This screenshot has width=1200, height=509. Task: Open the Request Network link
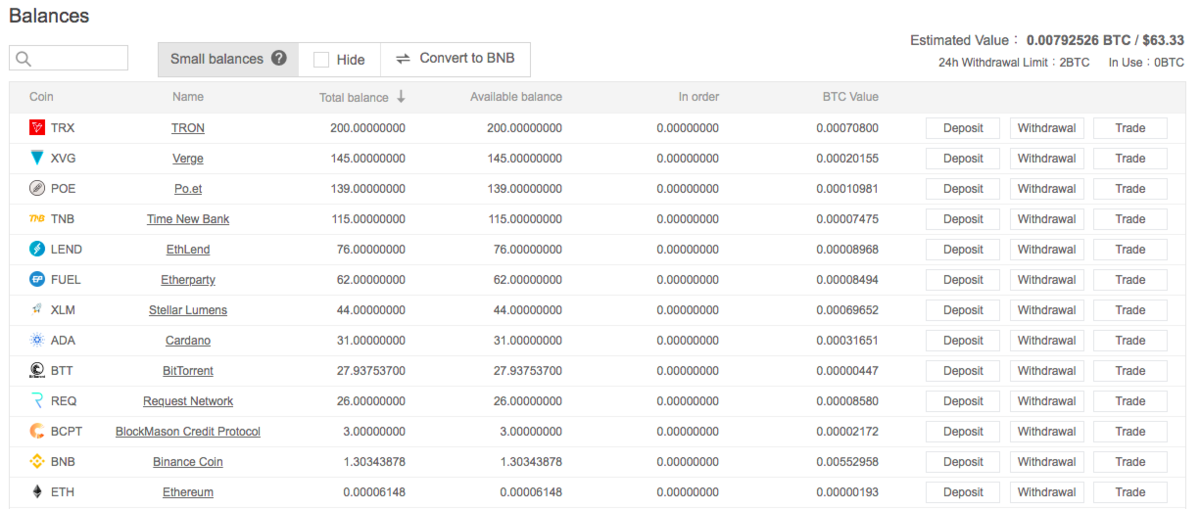pyautogui.click(x=188, y=401)
